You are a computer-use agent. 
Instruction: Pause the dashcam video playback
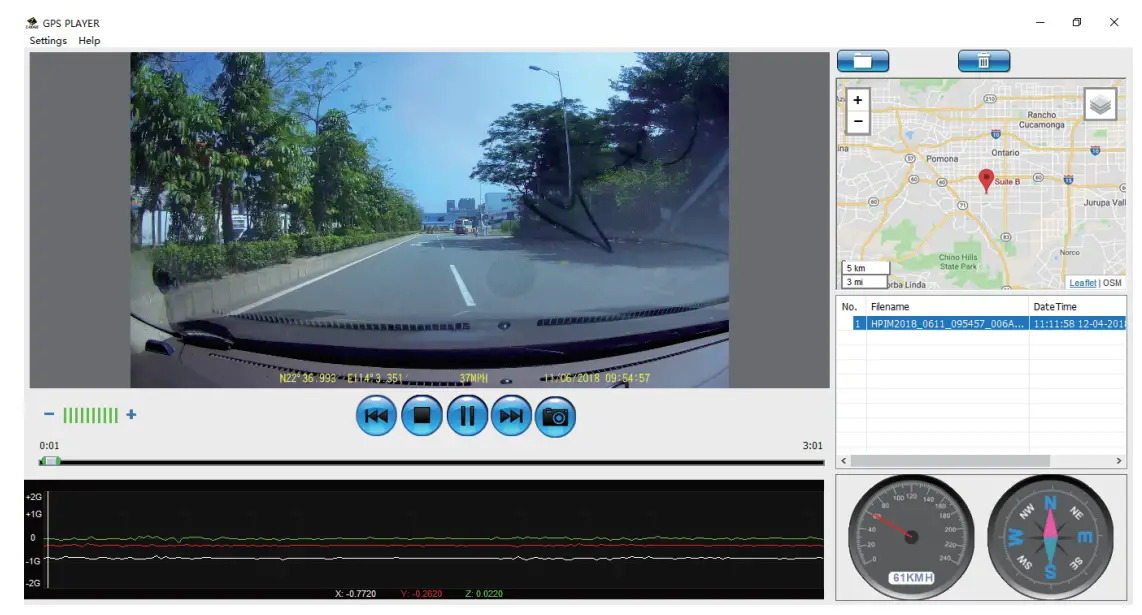[x=466, y=416]
